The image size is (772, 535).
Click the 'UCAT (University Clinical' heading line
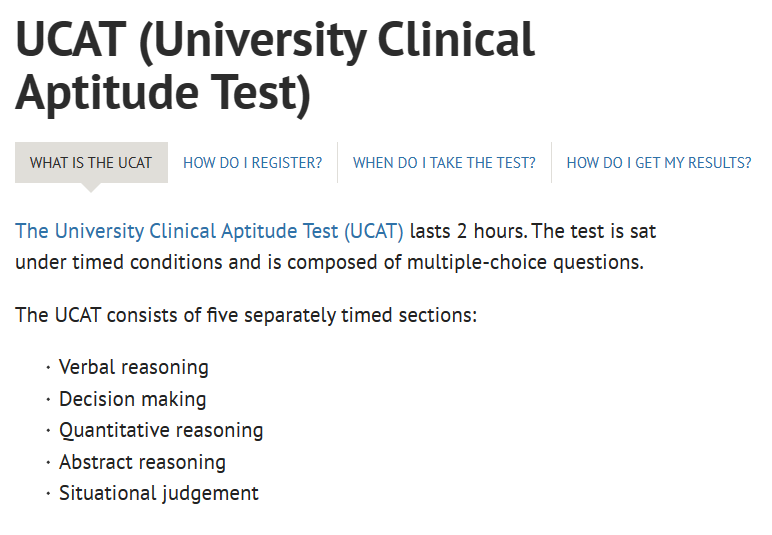coord(275,41)
